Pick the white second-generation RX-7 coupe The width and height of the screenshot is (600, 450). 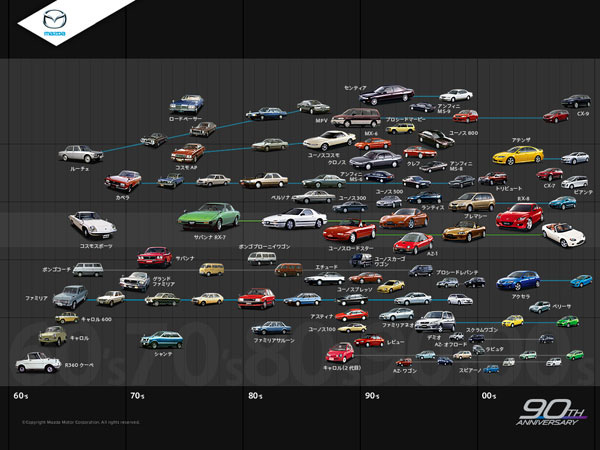(294, 218)
